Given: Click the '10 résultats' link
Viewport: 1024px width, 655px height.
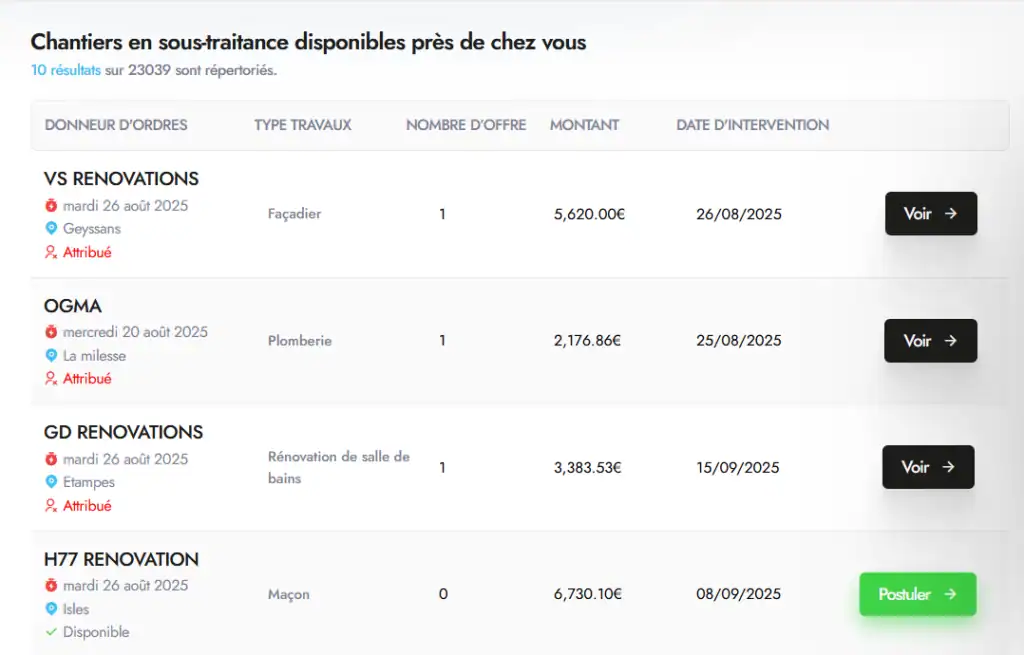Looking at the screenshot, I should pos(66,71).
